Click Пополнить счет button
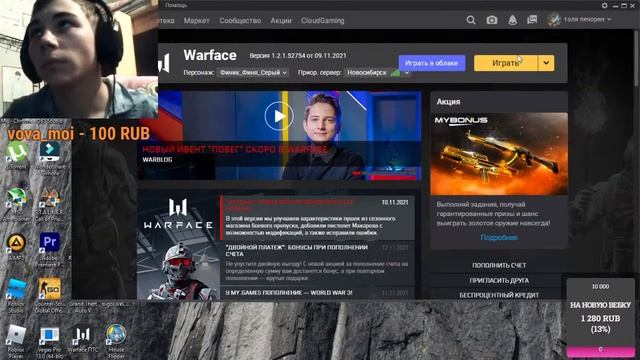This screenshot has height=360, width=640. tap(499, 265)
